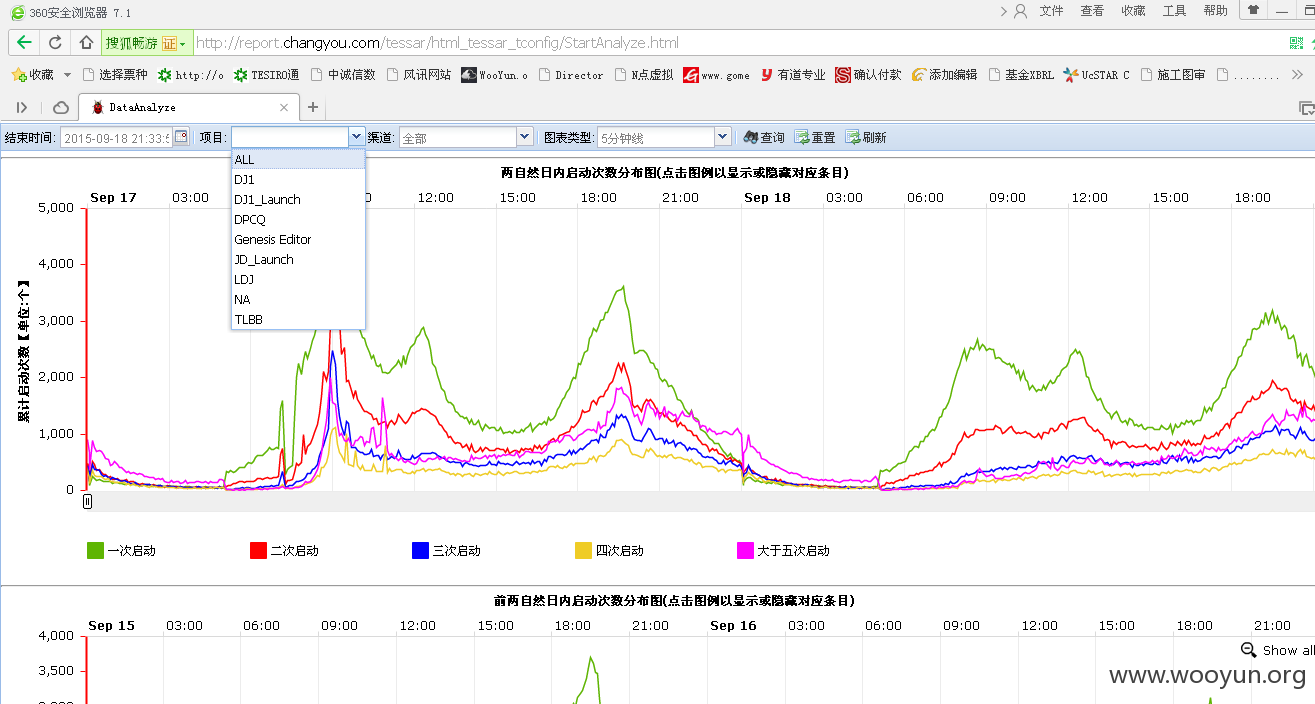Open the 文件 menu
This screenshot has height=704, width=1315.
(x=1051, y=11)
